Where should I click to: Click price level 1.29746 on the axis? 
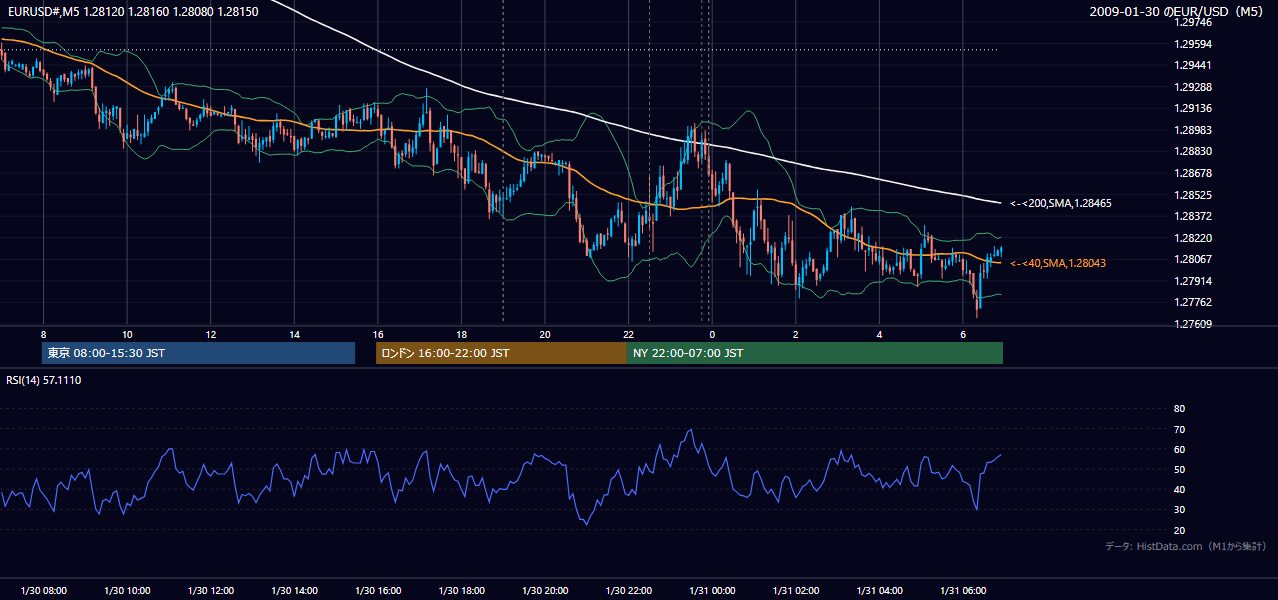[x=1194, y=22]
